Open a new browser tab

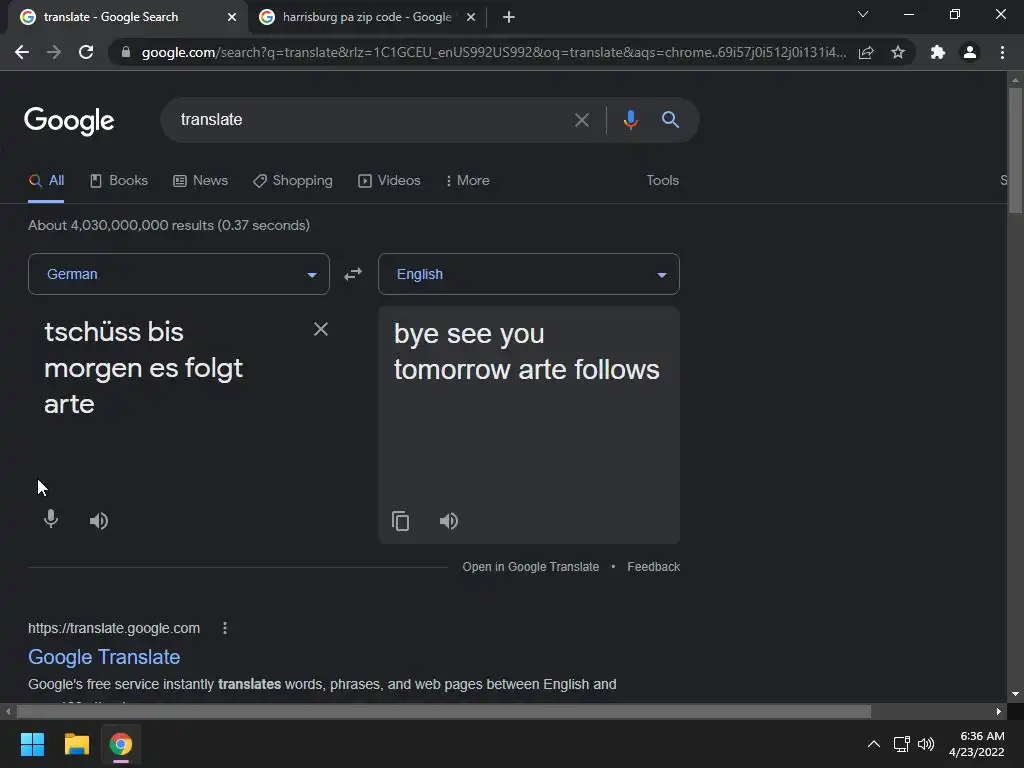click(x=509, y=17)
